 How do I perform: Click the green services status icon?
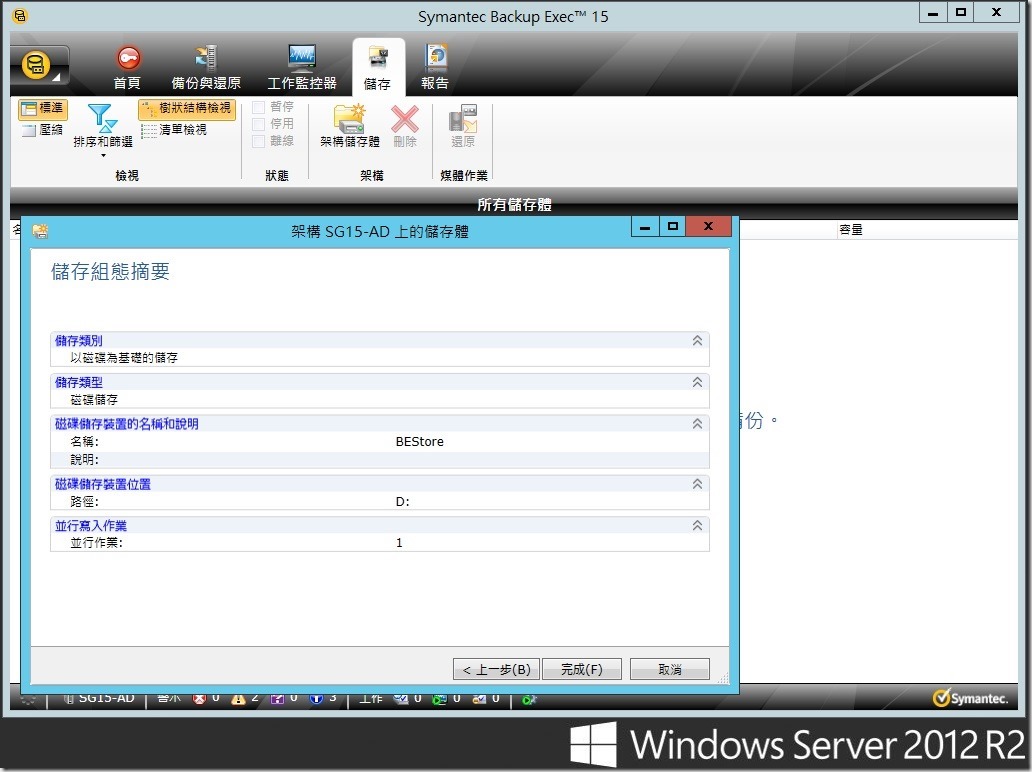coord(529,699)
